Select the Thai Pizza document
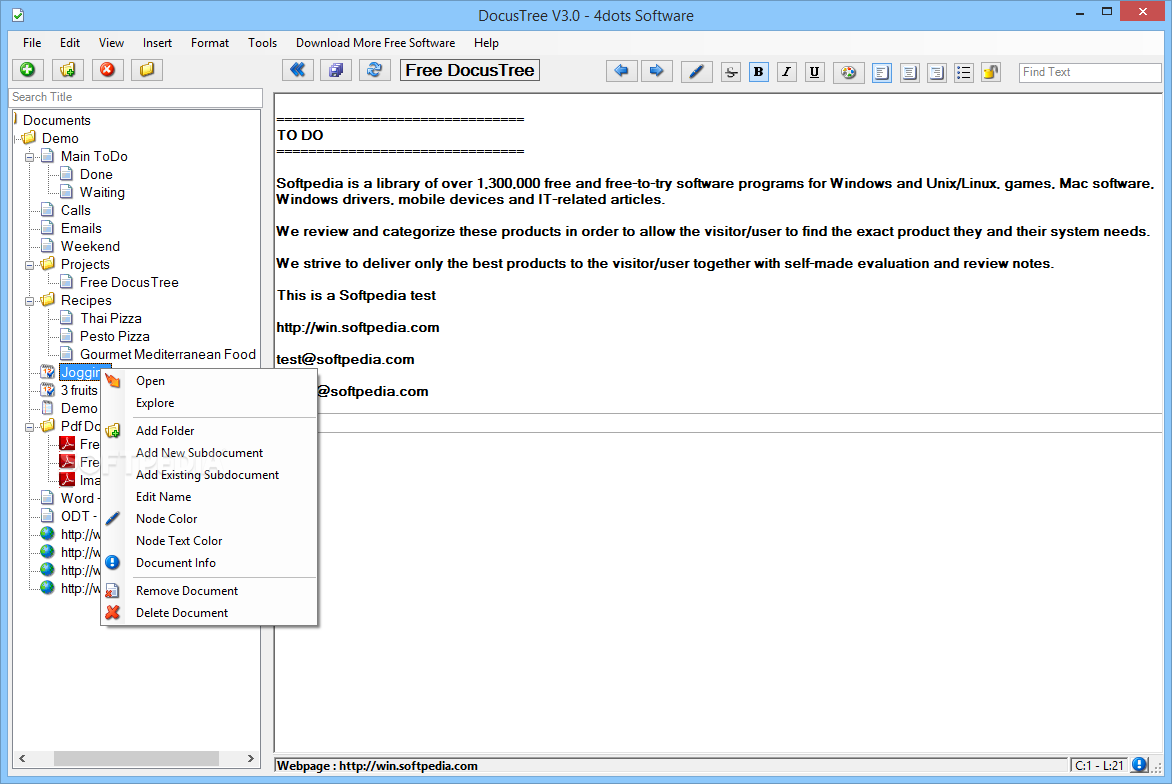 pos(111,318)
